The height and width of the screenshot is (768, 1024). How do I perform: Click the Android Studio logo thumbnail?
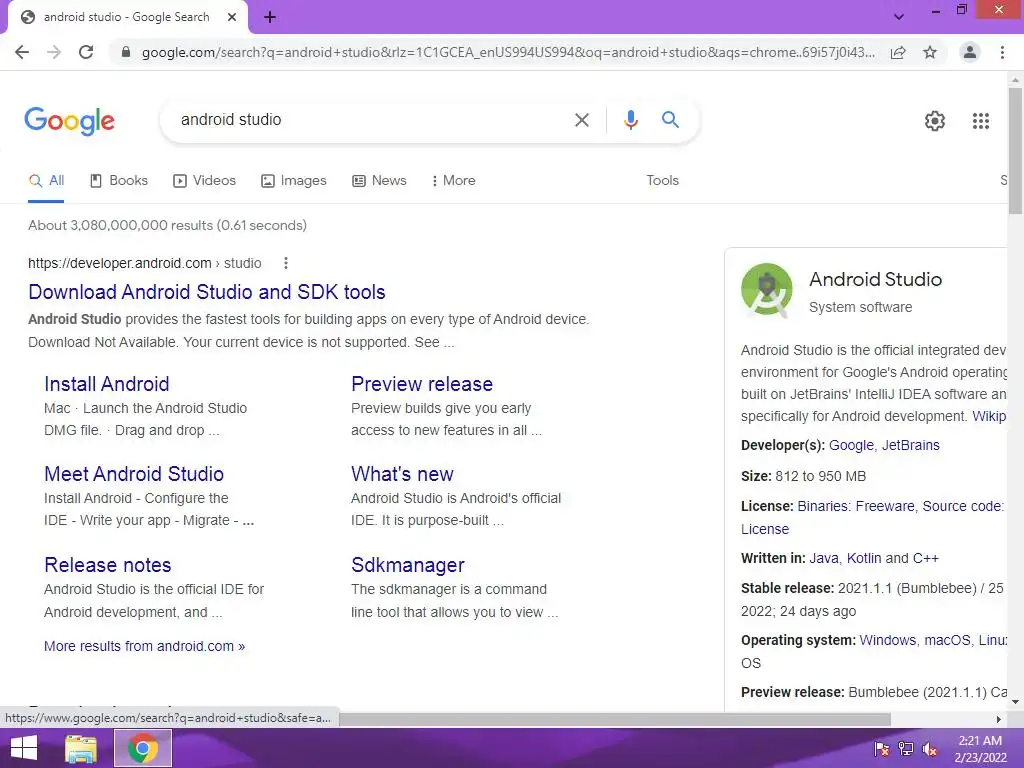(767, 289)
